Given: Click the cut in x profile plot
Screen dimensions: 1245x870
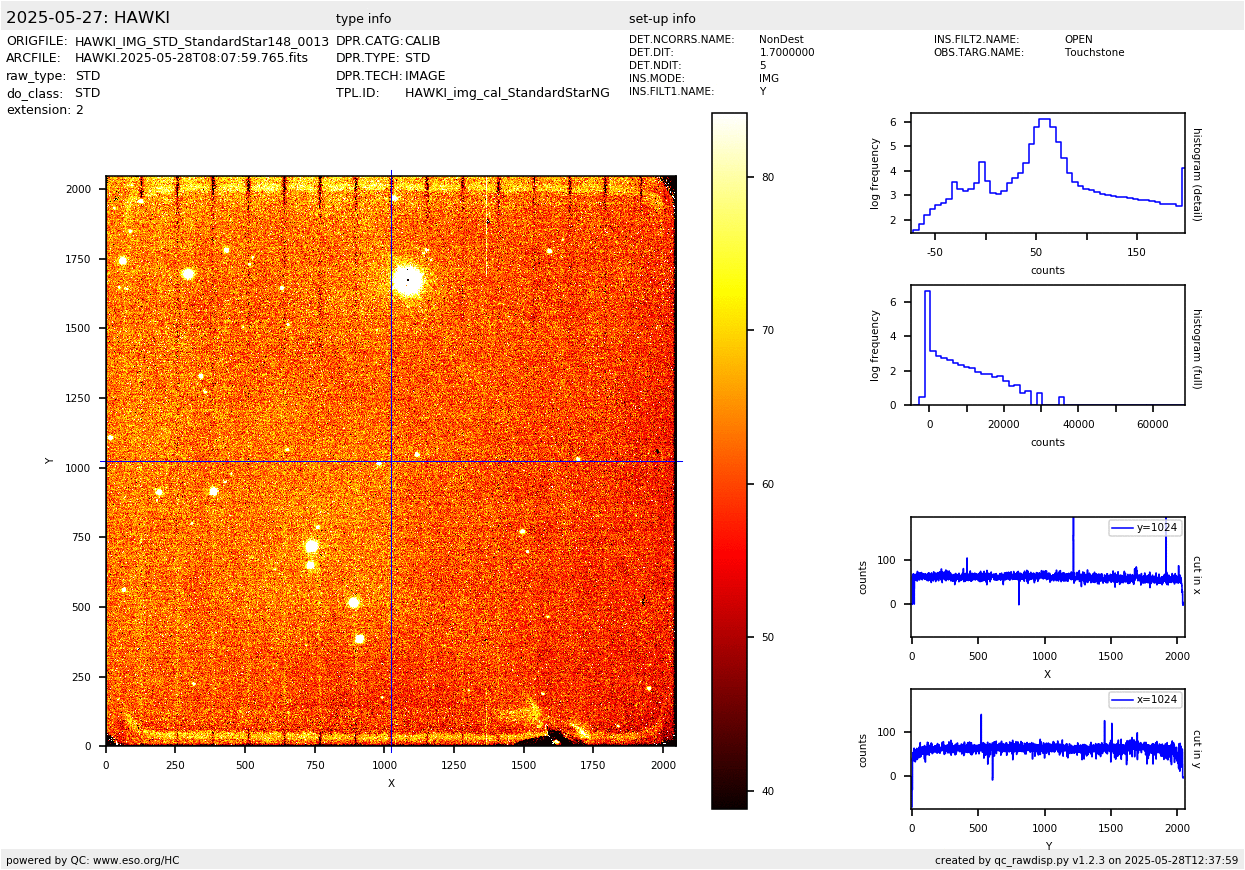Looking at the screenshot, I should click(1047, 577).
